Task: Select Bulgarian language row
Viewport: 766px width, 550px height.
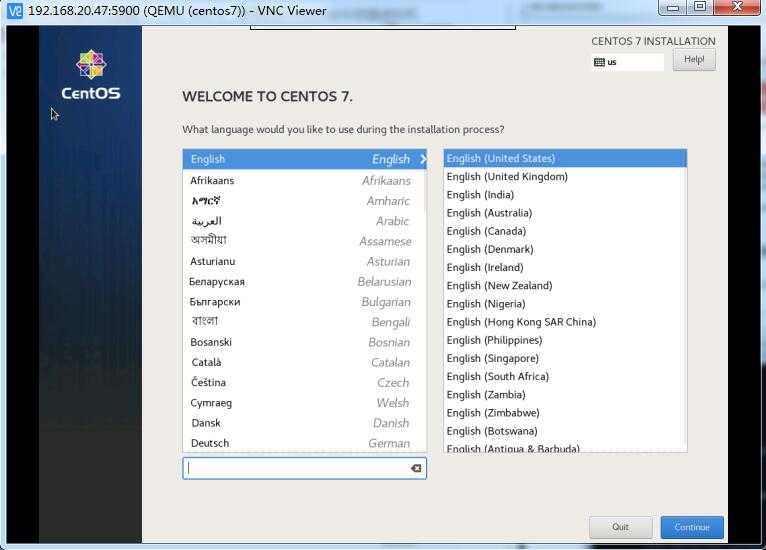Action: click(x=304, y=302)
